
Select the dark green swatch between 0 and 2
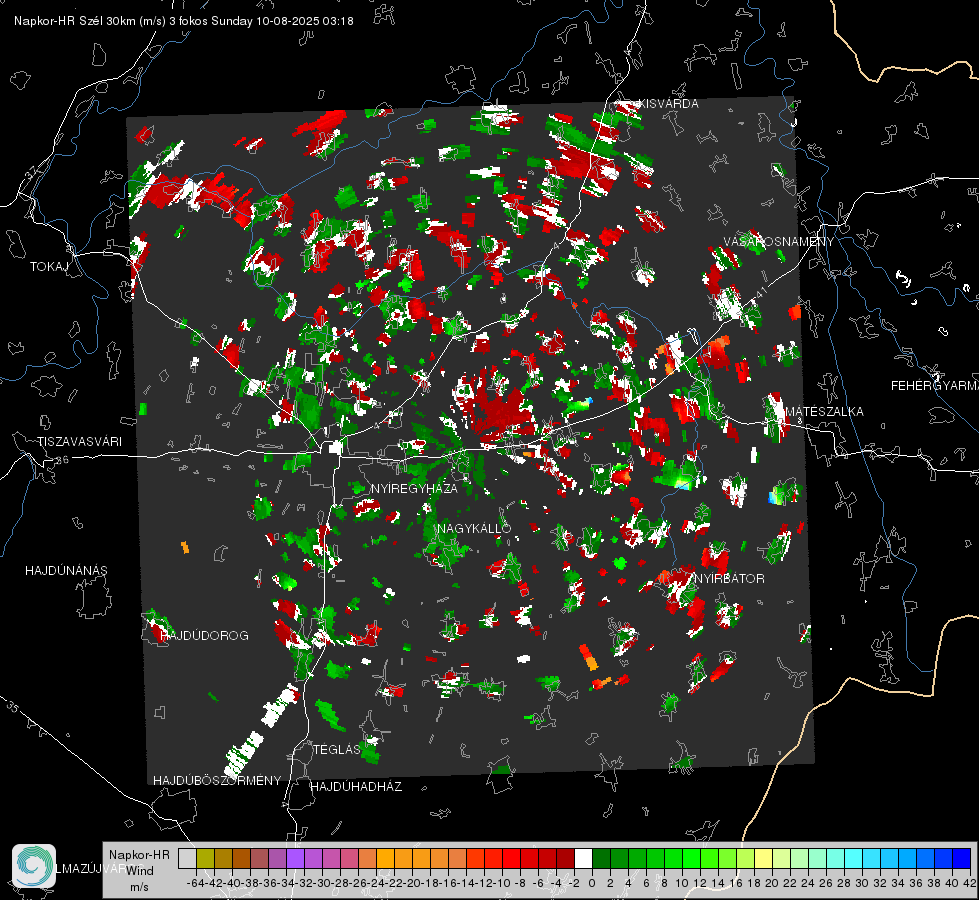point(601,858)
